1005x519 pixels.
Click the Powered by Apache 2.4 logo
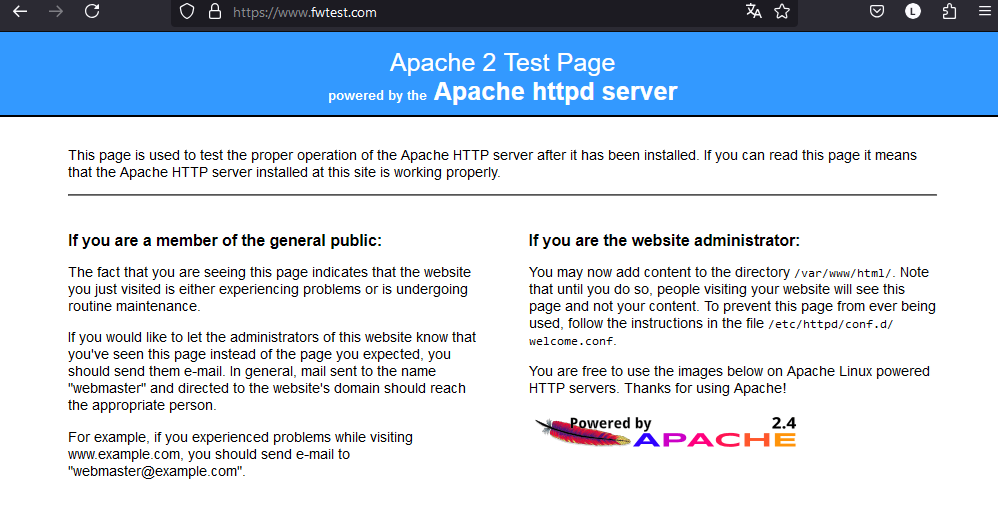(x=665, y=431)
